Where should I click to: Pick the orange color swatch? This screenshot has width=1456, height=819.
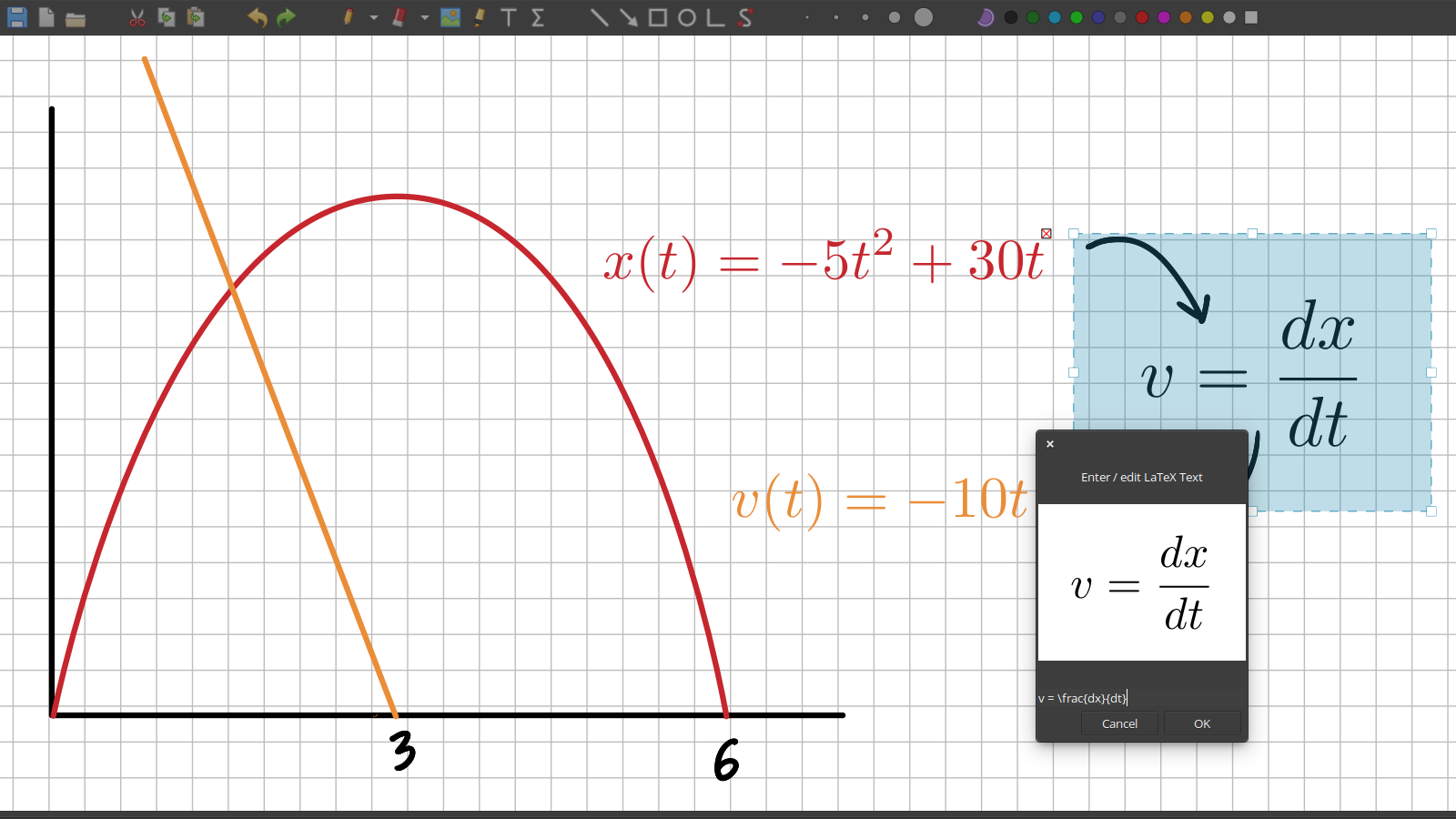tap(1186, 17)
